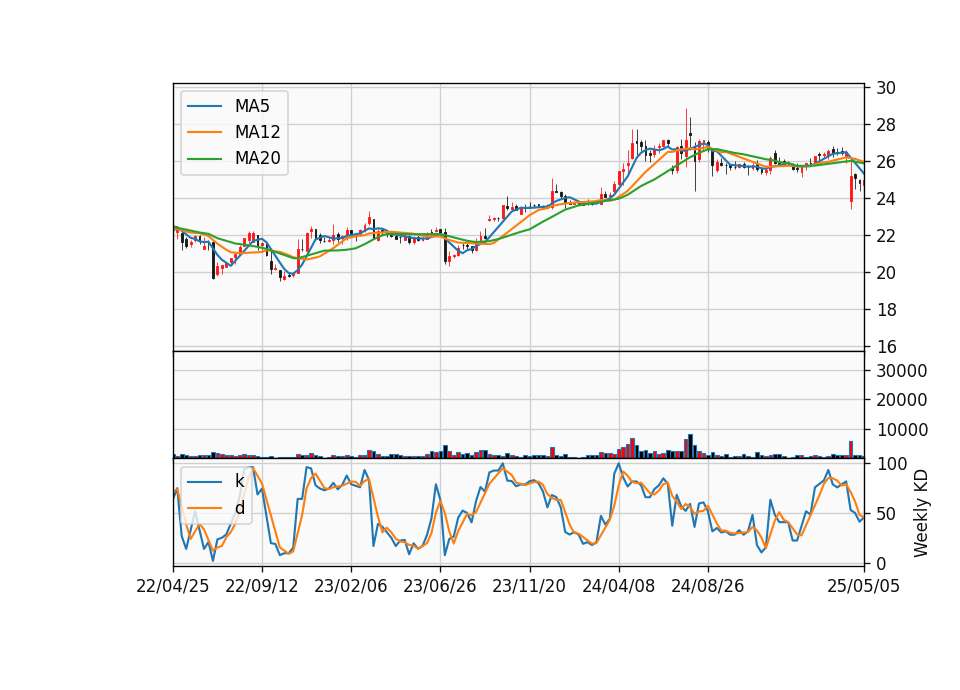Click the 25/05/05 date label
The width and height of the screenshot is (960, 690).
pos(864,586)
